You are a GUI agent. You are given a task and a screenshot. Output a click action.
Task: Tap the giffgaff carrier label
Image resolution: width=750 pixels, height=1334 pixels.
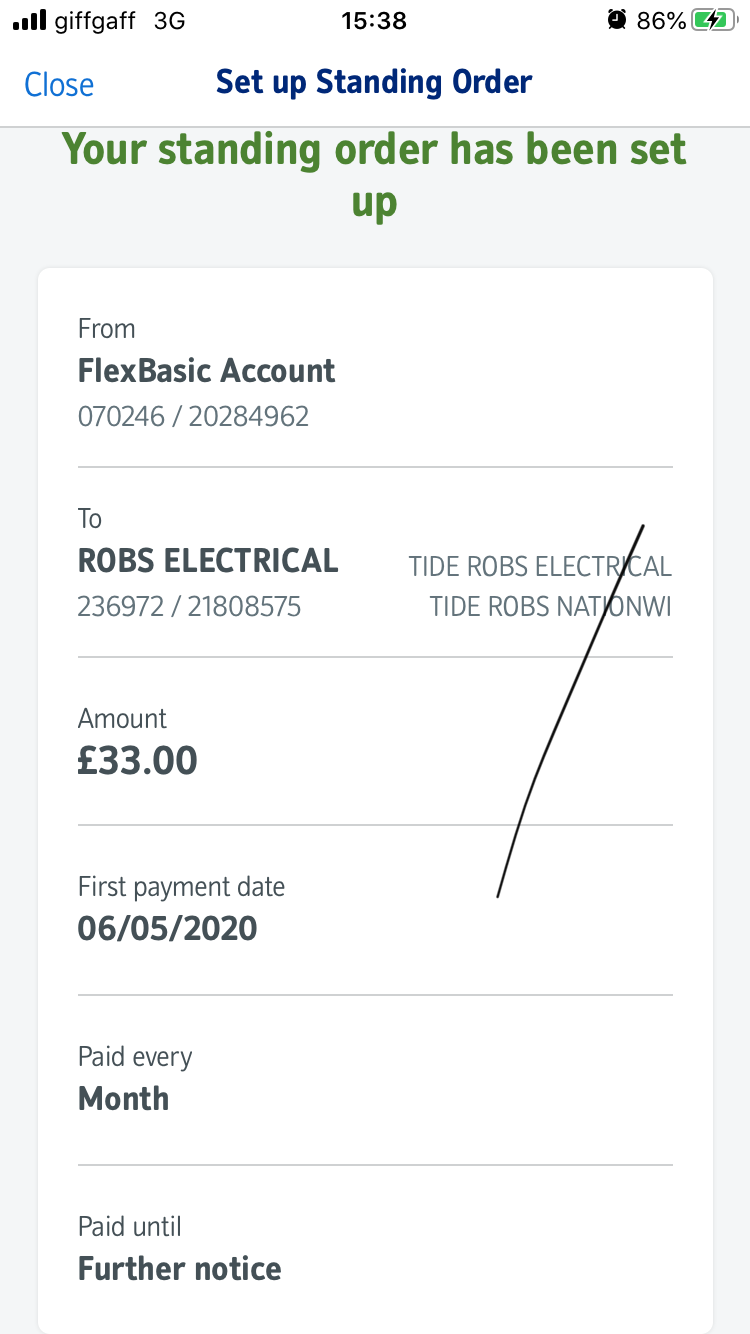(x=97, y=20)
